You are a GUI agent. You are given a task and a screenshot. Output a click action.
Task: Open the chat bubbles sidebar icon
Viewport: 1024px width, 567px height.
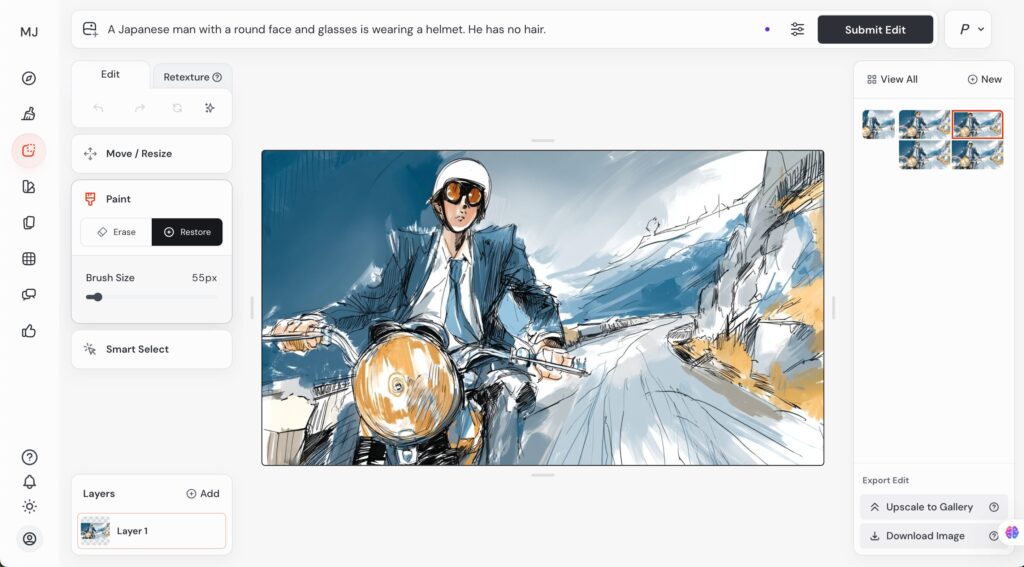pos(29,295)
